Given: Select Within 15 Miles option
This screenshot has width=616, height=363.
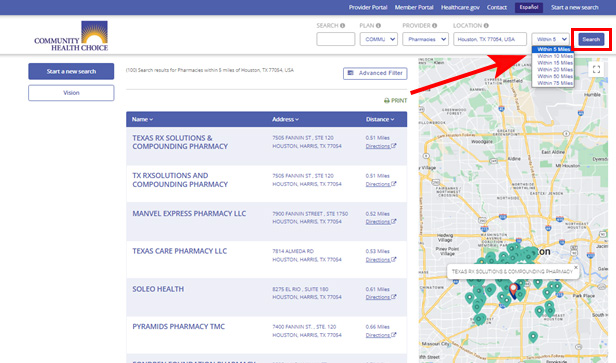Looking at the screenshot, I should 553,63.
